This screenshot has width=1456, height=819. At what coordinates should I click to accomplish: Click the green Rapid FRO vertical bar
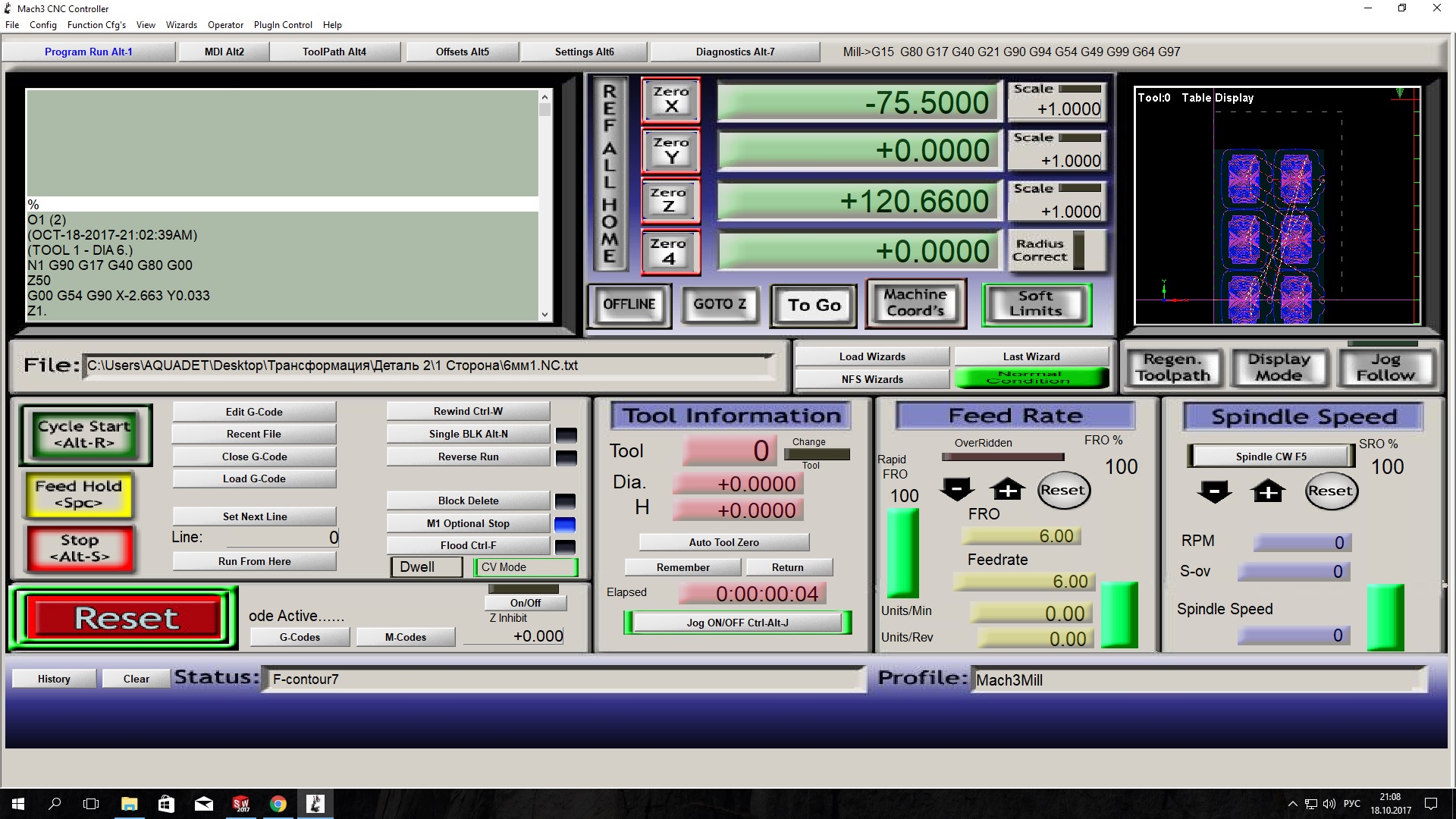coord(902,553)
